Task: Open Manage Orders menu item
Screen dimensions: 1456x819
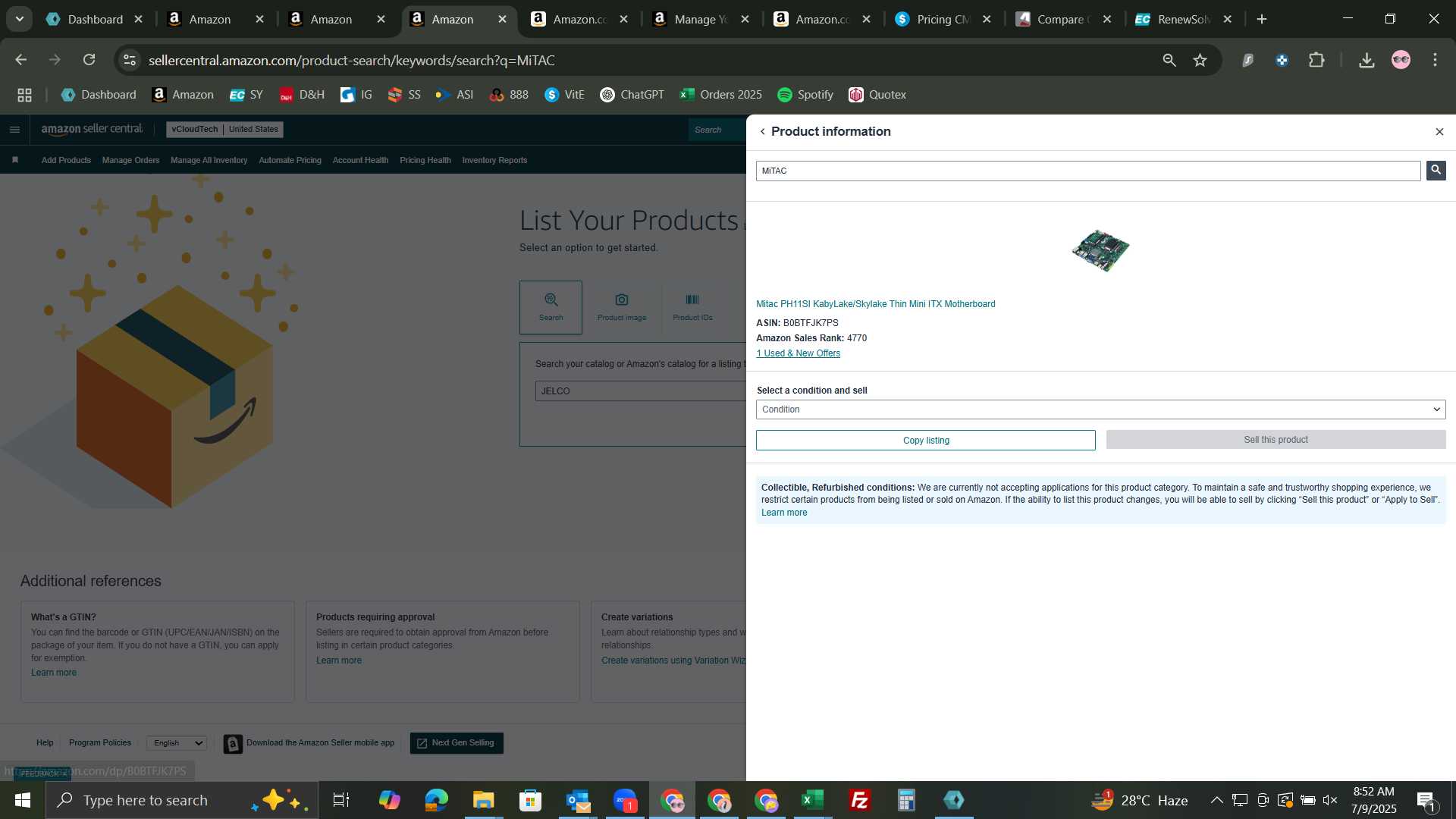Action: (x=130, y=160)
